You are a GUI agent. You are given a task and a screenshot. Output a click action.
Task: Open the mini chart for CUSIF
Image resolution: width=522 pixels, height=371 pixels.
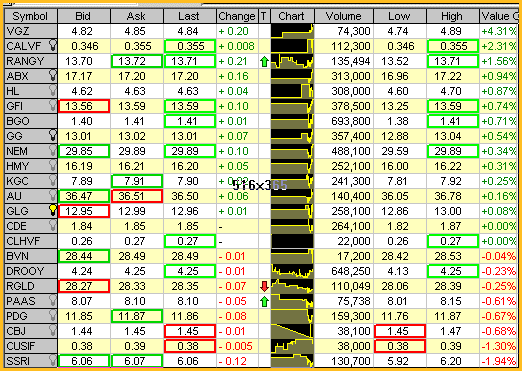[x=292, y=346]
